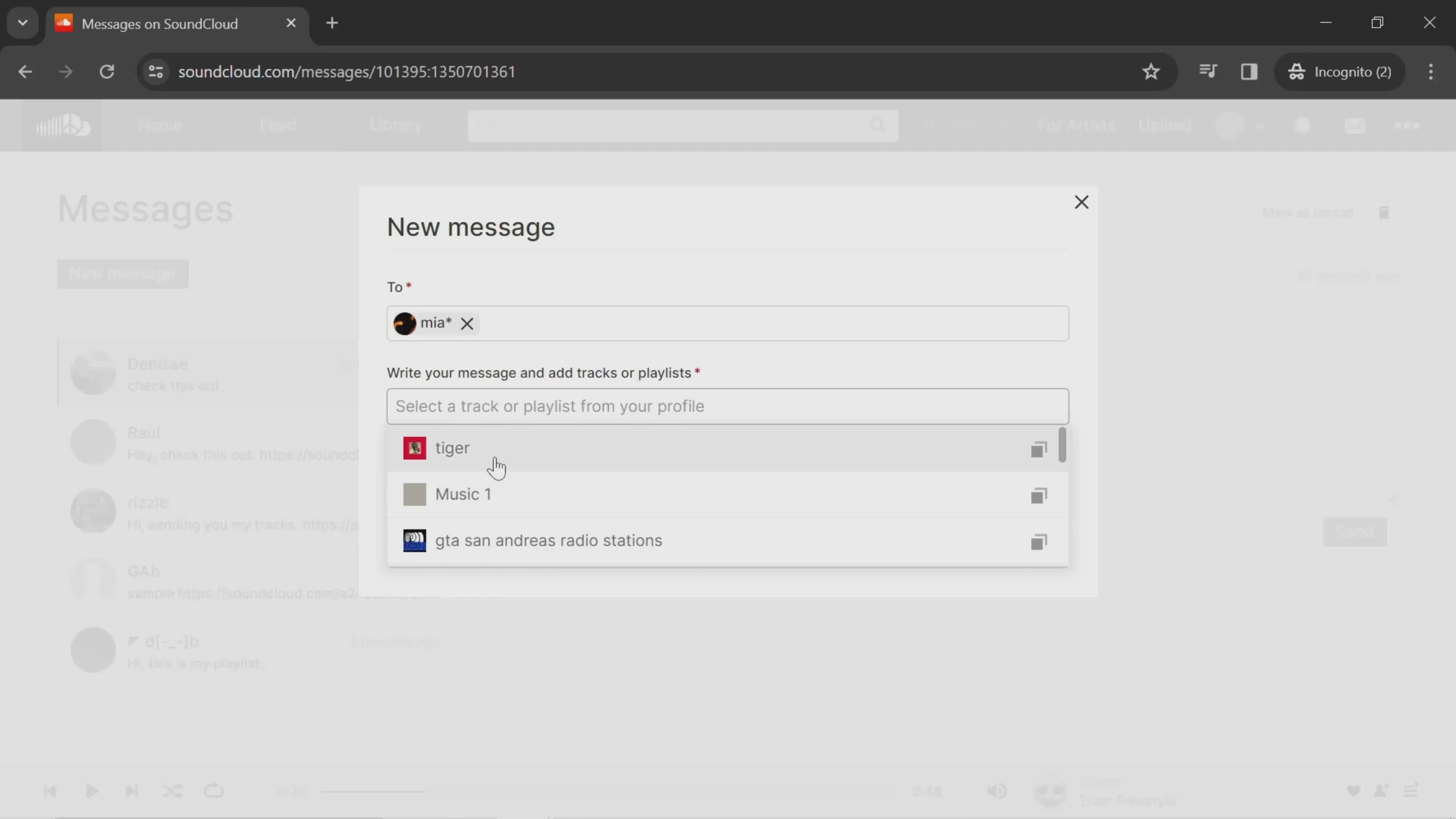Click the dropdown list scrollbar
The height and width of the screenshot is (819, 1456).
1062,445
